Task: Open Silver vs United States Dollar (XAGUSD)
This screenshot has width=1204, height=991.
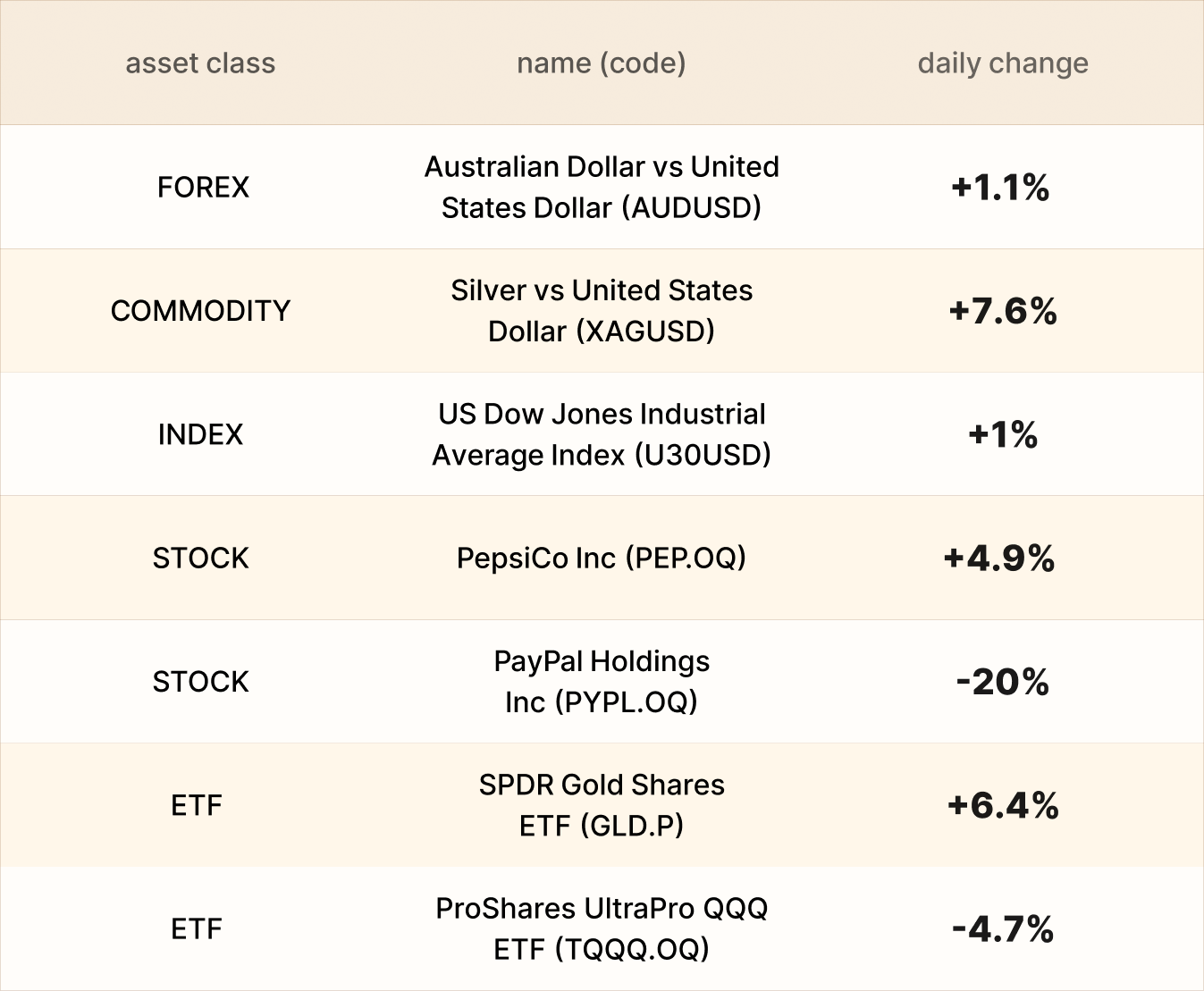Action: click(602, 311)
